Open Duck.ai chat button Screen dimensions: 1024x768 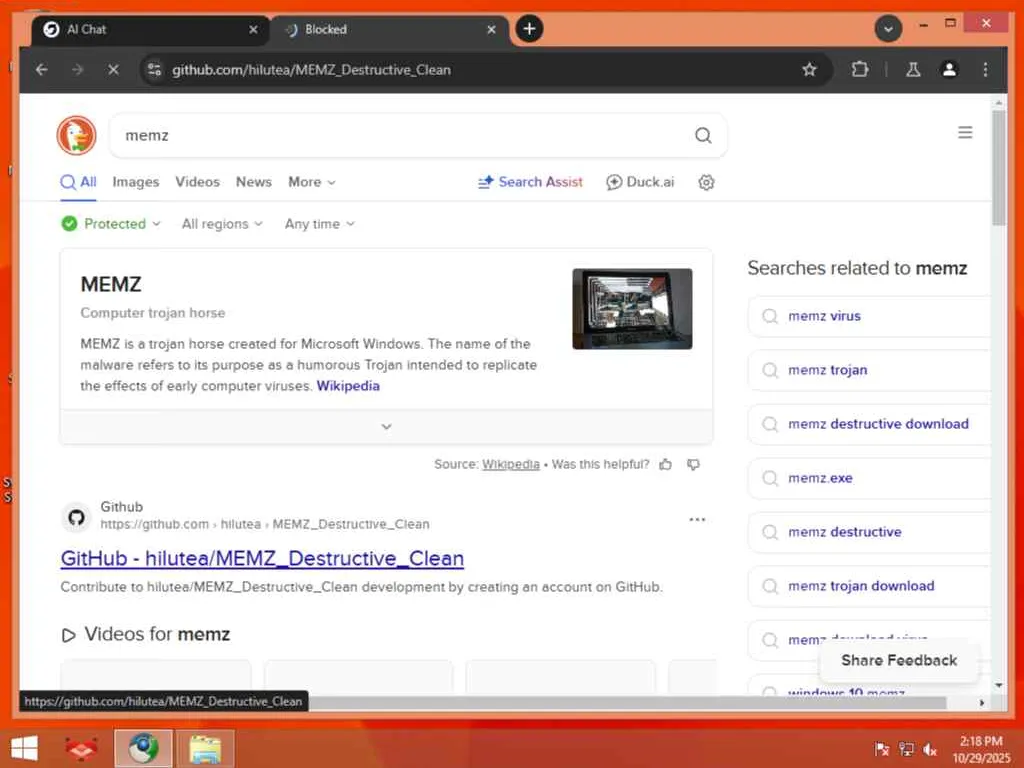(640, 182)
